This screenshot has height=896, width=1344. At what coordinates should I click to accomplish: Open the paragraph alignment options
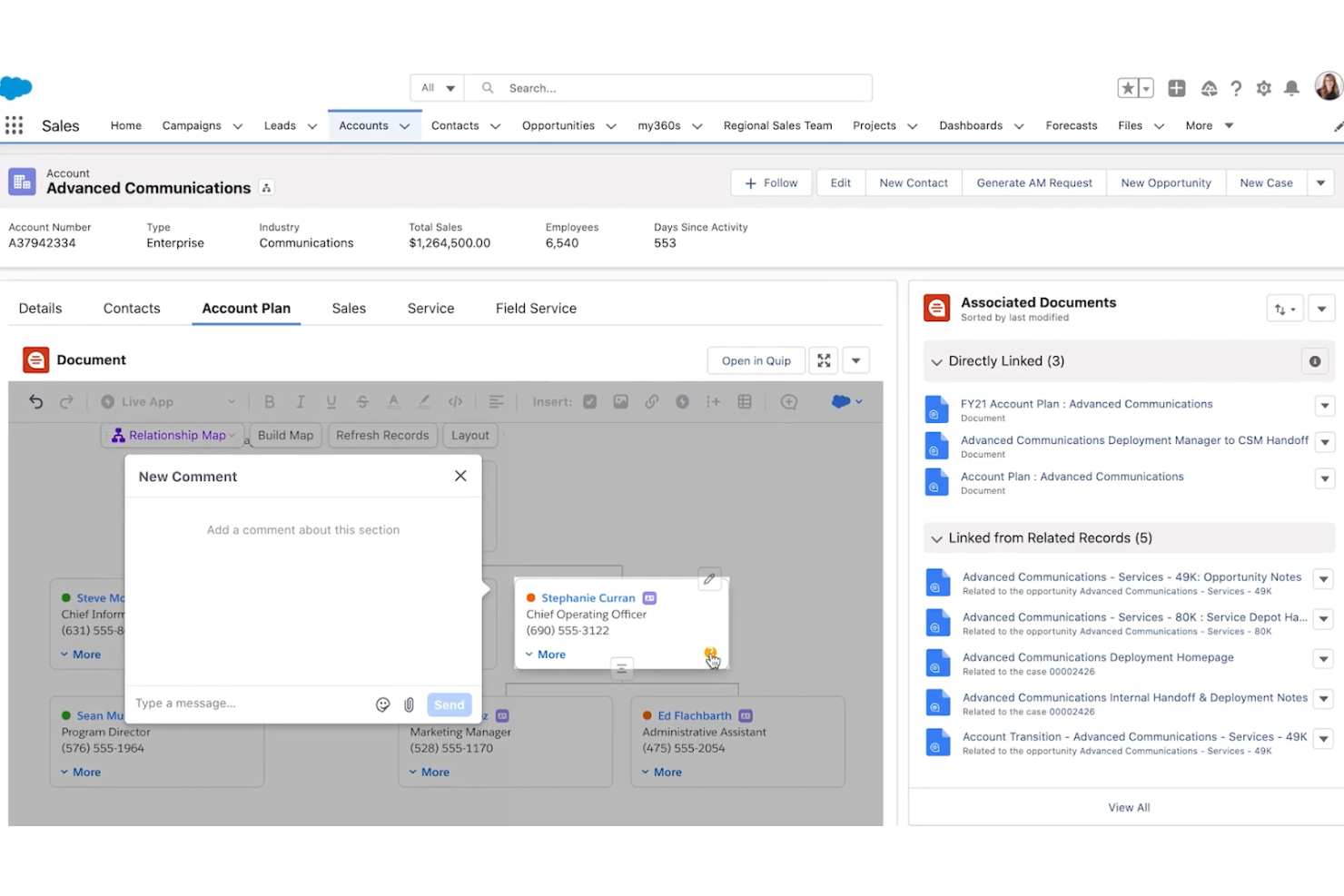[x=496, y=401]
